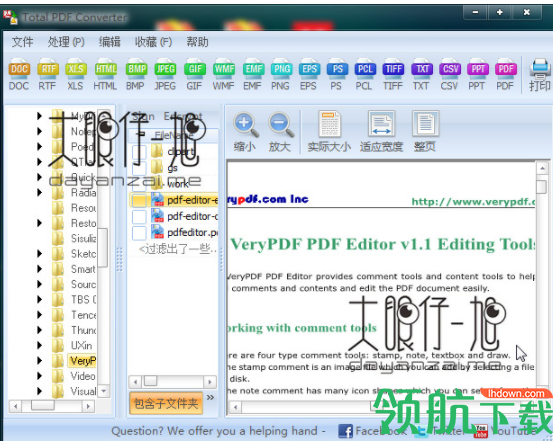
Task: Open the 处理 (P) menu
Action: click(66, 42)
